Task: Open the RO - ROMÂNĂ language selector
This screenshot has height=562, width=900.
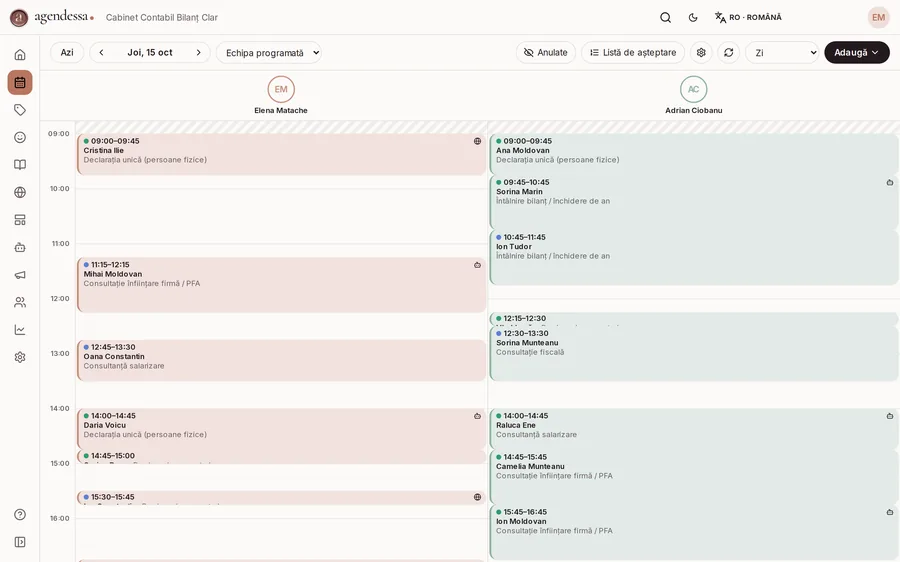Action: (748, 17)
